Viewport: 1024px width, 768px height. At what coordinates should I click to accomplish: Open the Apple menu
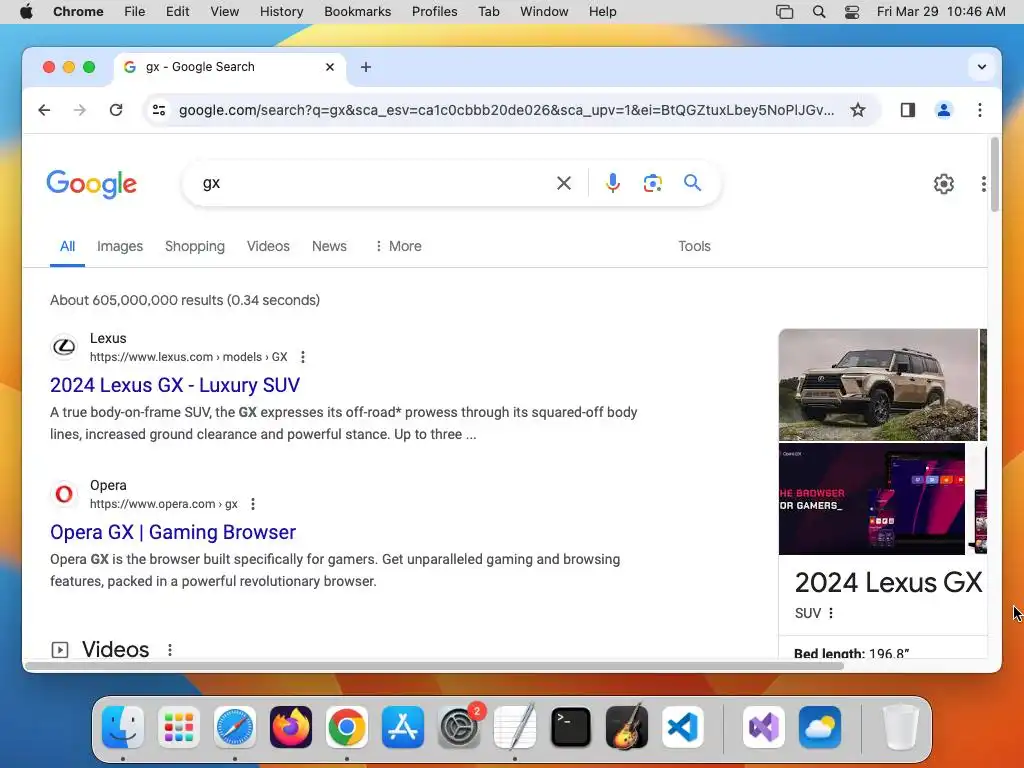pyautogui.click(x=26, y=12)
